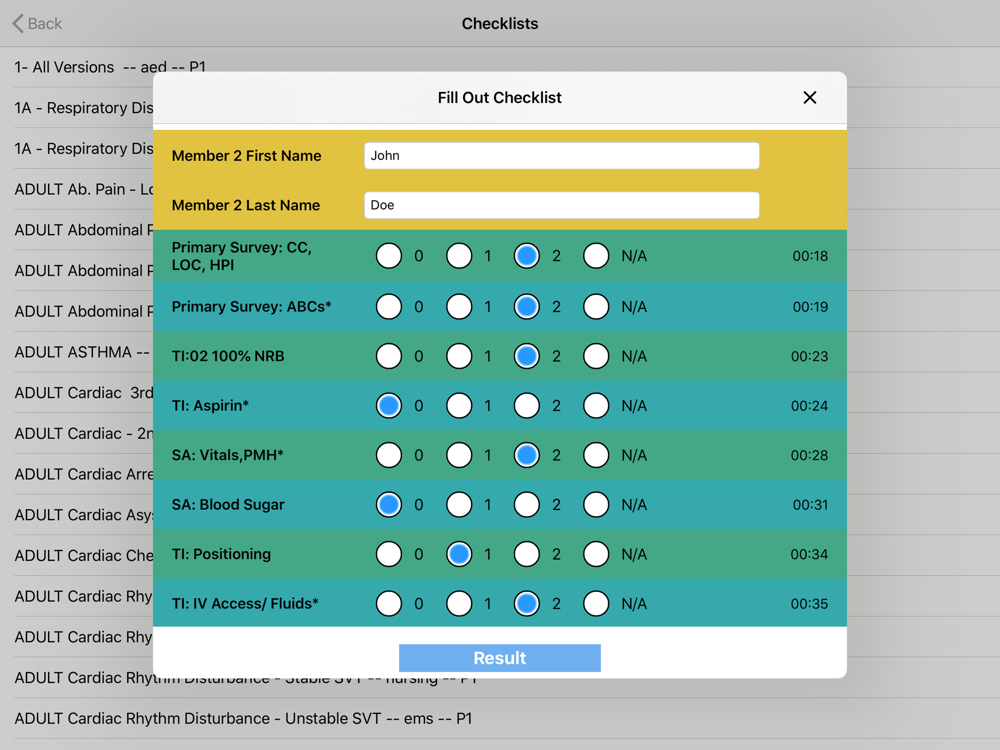Edit the Member 2 Last Name field
The height and width of the screenshot is (750, 1000).
click(561, 205)
